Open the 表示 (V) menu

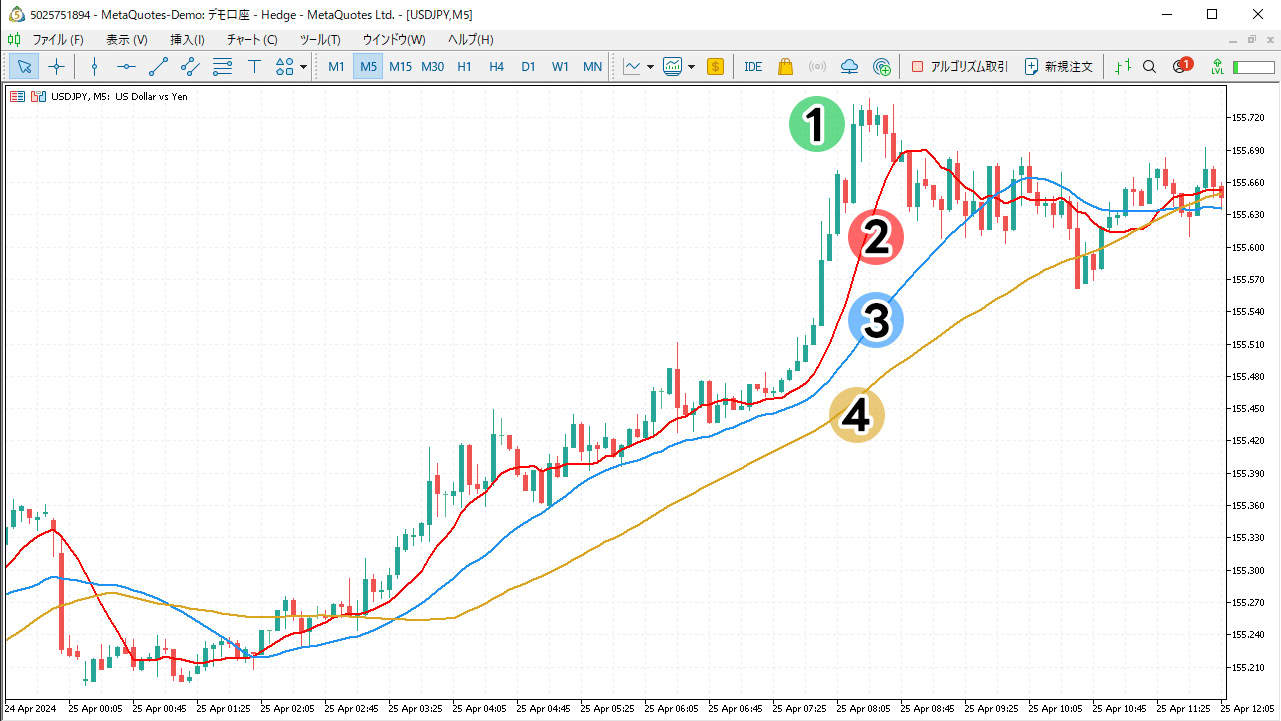127,40
